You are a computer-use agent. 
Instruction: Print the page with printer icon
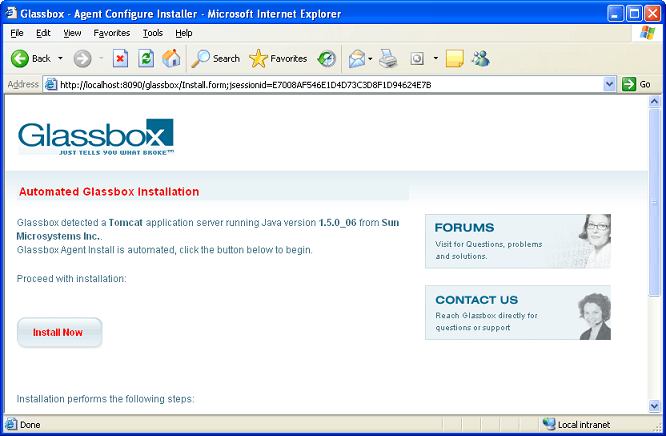[x=388, y=59]
